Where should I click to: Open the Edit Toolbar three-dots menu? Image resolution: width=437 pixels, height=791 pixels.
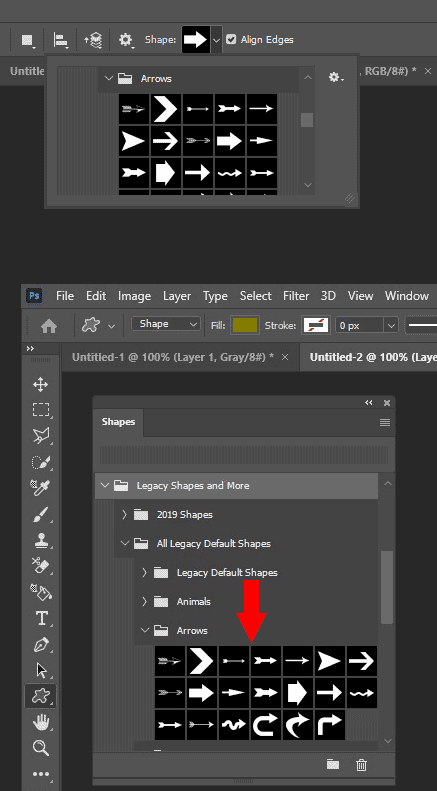[x=40, y=774]
